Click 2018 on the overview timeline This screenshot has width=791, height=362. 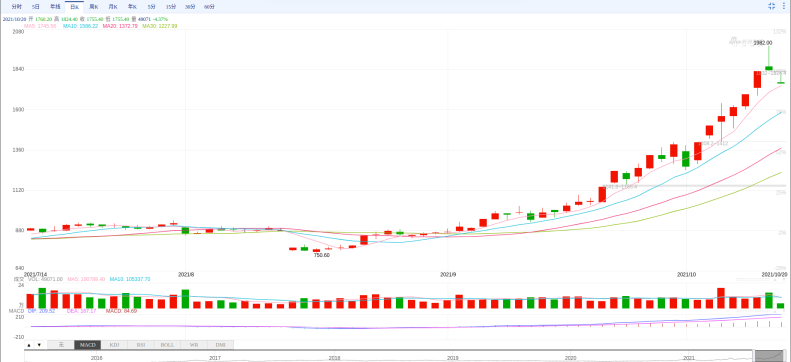point(334,358)
